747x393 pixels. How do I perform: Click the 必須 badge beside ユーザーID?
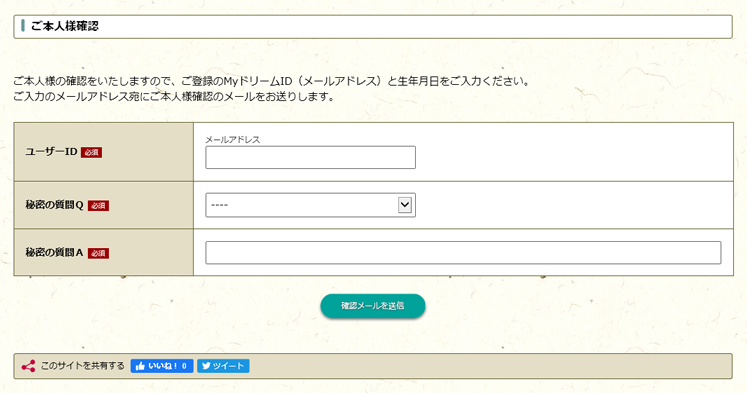pos(91,152)
